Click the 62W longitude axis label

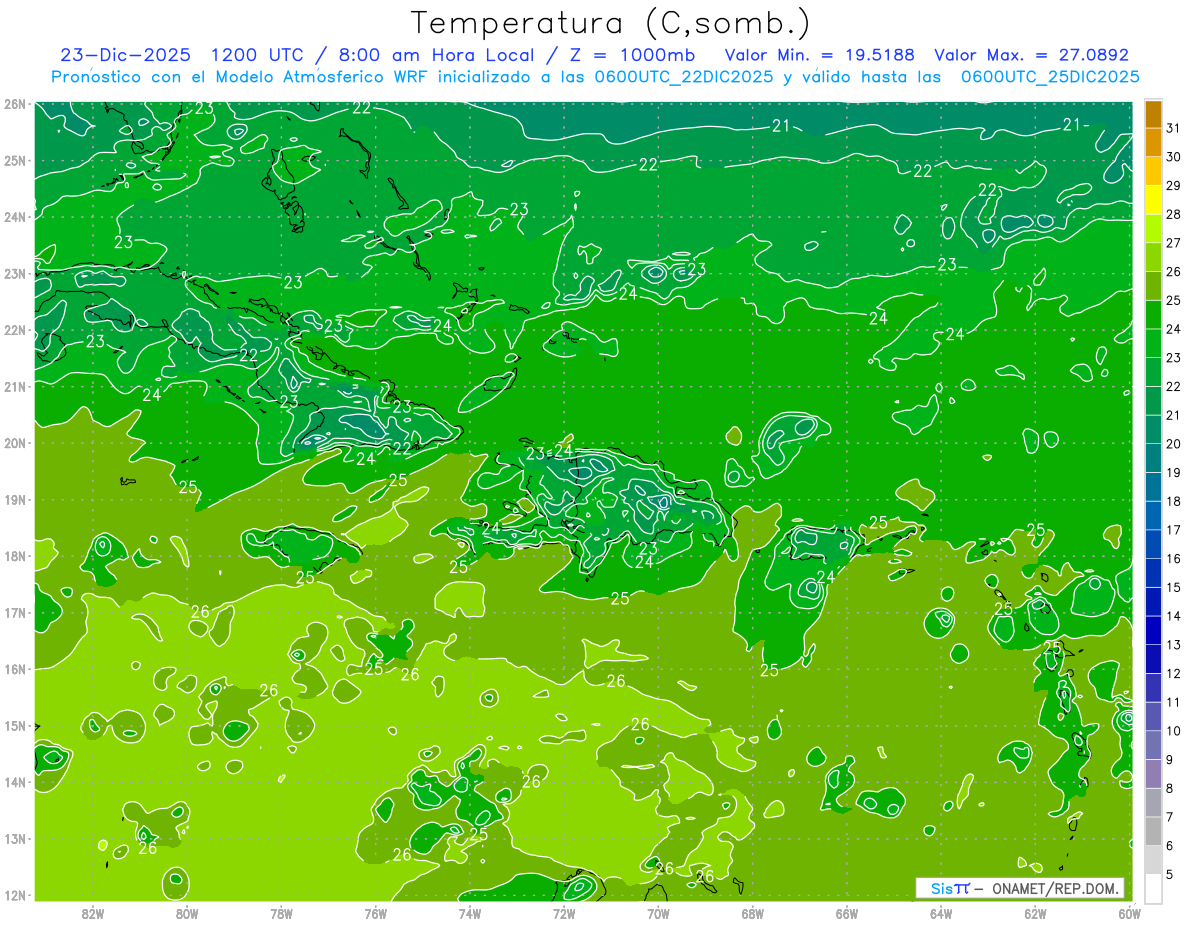[x=1035, y=913]
